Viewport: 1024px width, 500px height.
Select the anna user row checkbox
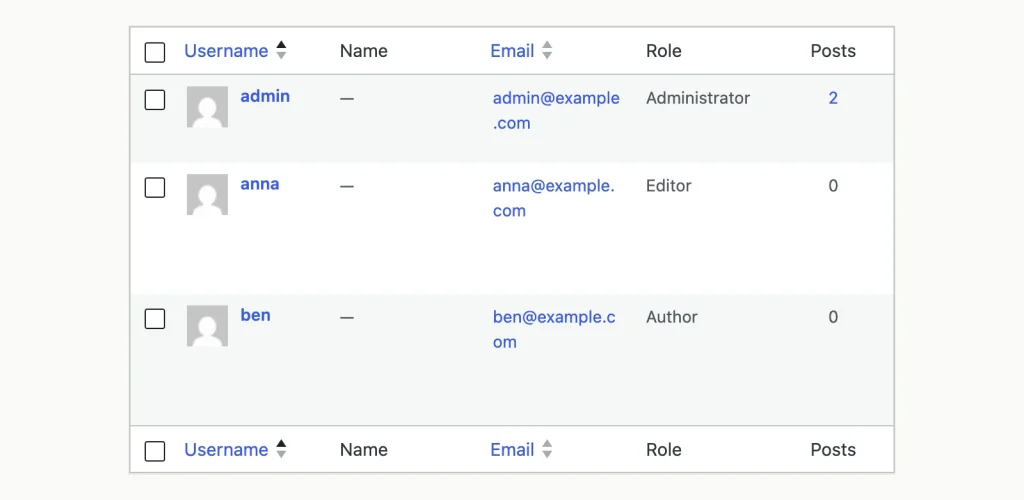coord(155,187)
